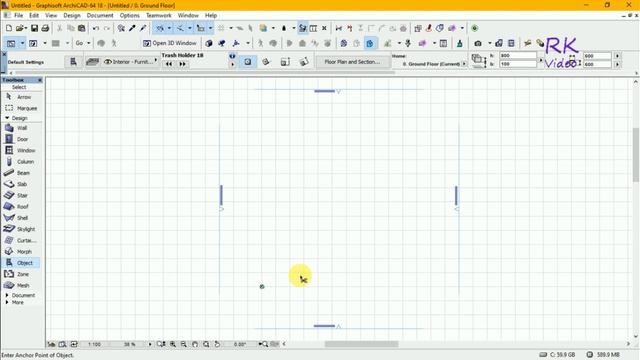Viewport: 640px width, 360px height.
Task: Select the Curtain Wall tool
Action: click(21, 240)
